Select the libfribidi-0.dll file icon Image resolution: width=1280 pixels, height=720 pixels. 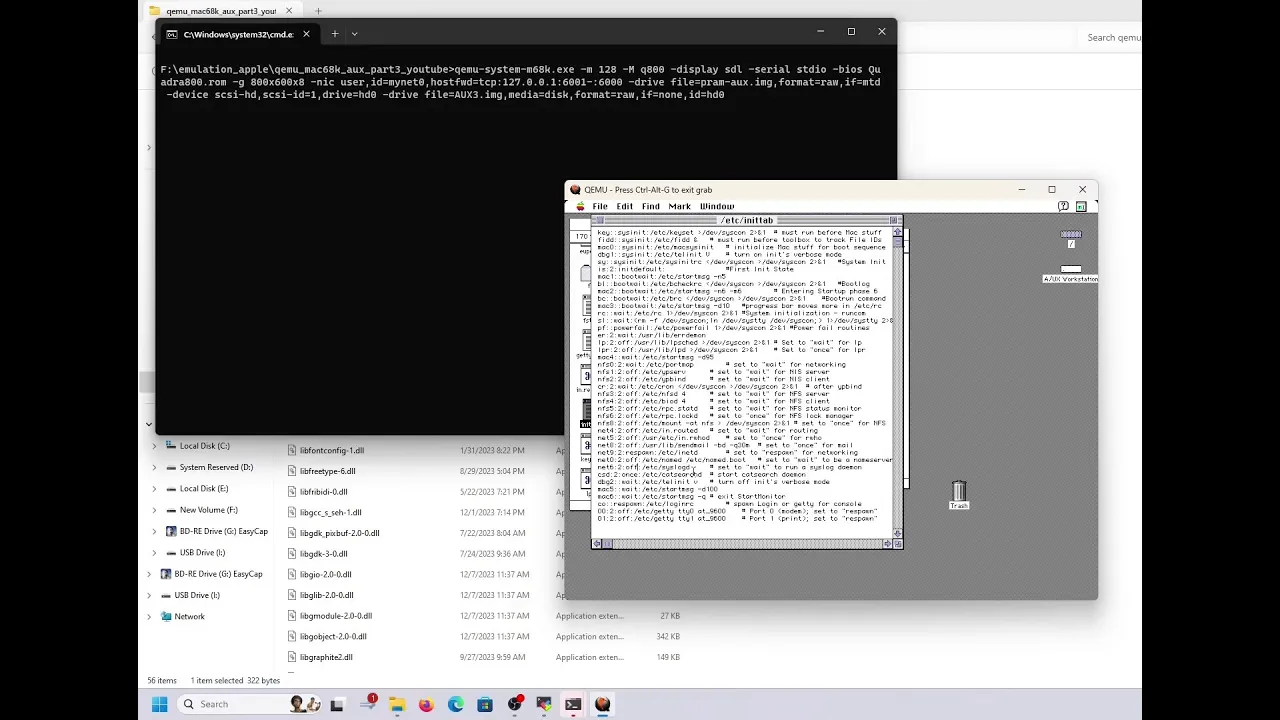coord(292,492)
